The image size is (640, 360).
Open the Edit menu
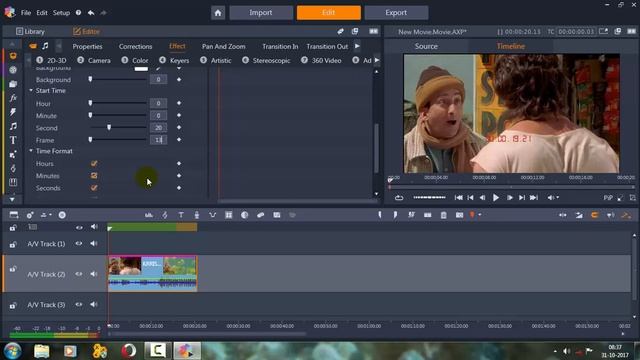42,13
